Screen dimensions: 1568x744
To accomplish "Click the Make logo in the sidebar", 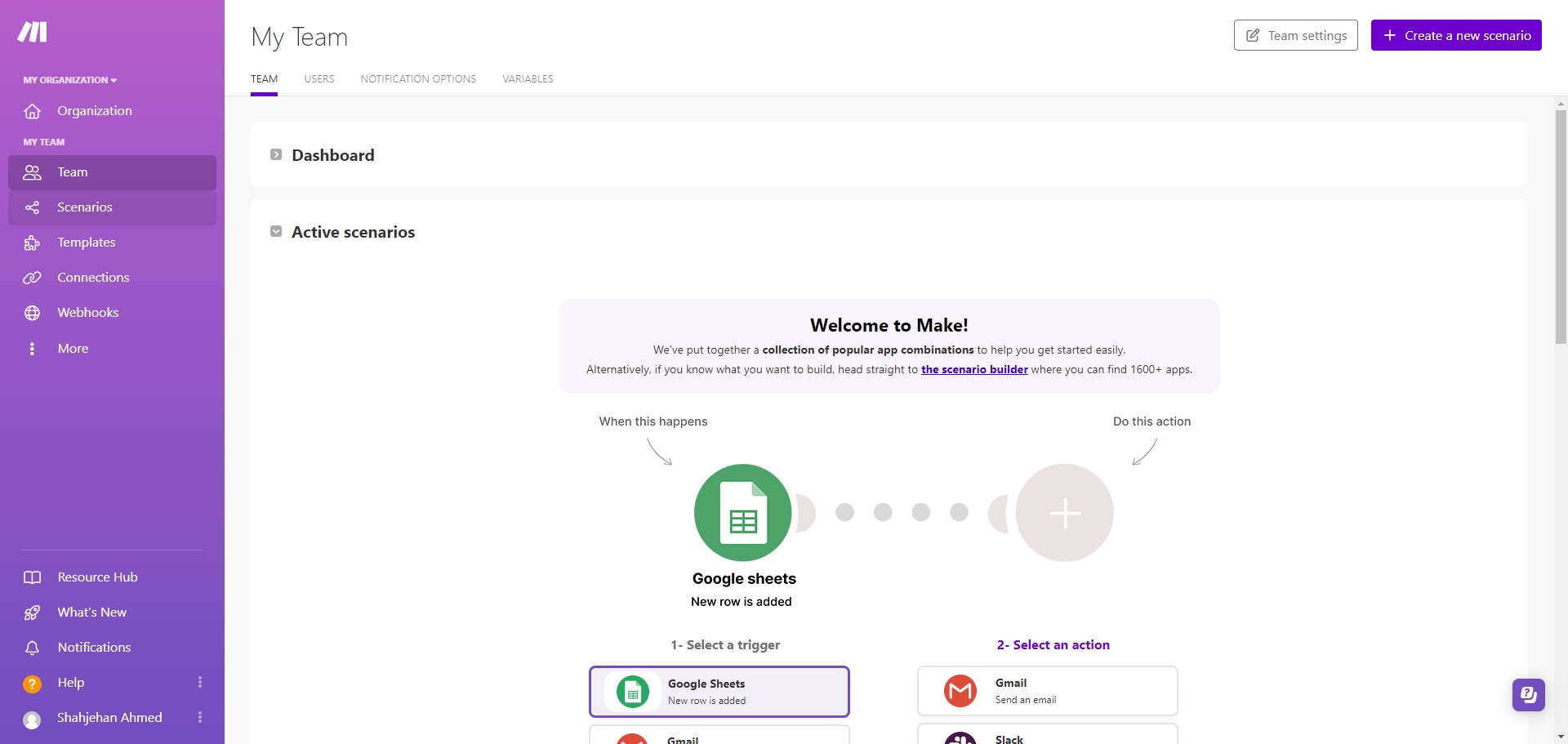I will 31,32.
